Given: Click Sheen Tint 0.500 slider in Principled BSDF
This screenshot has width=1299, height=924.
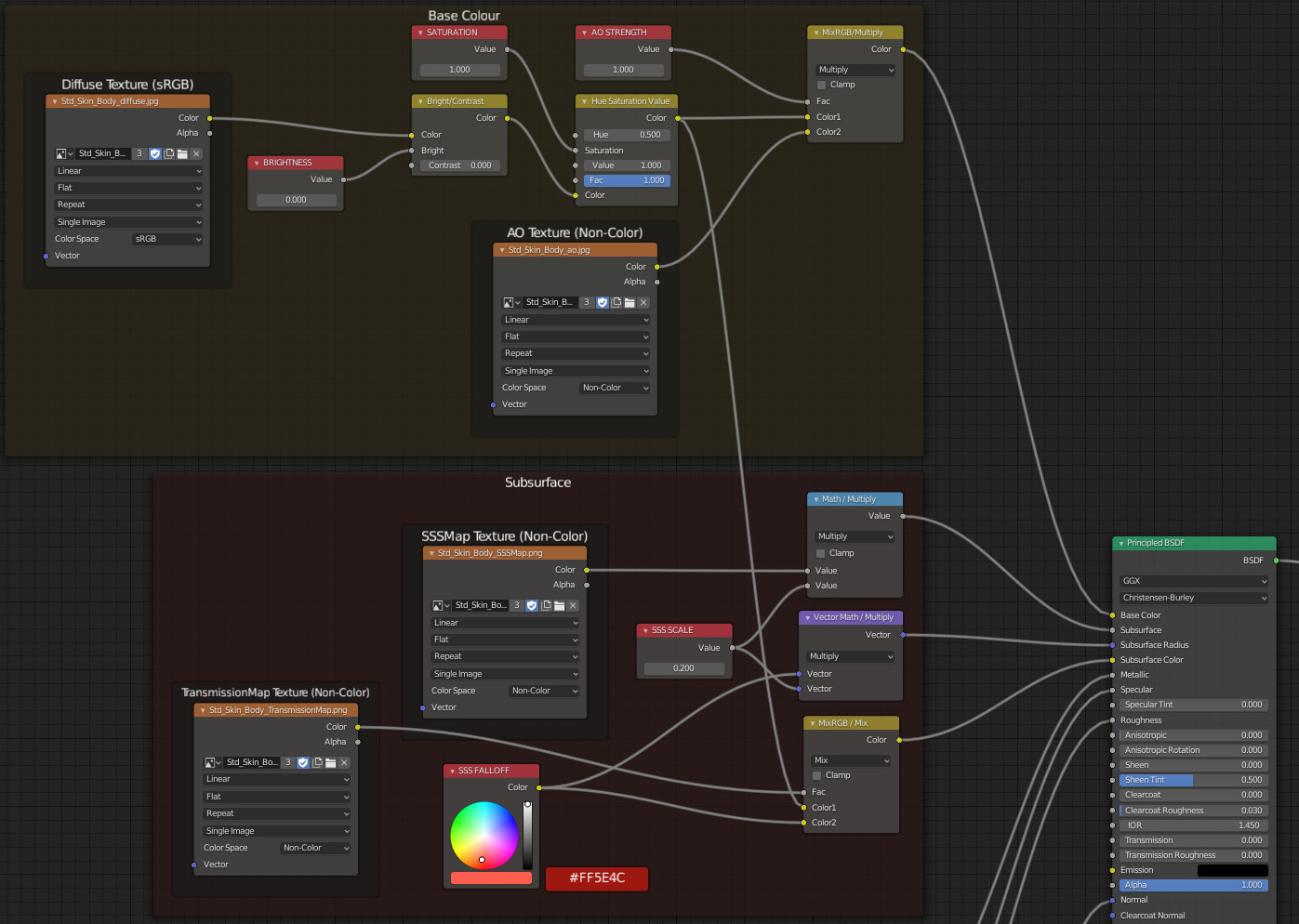Looking at the screenshot, I should click(x=1194, y=780).
